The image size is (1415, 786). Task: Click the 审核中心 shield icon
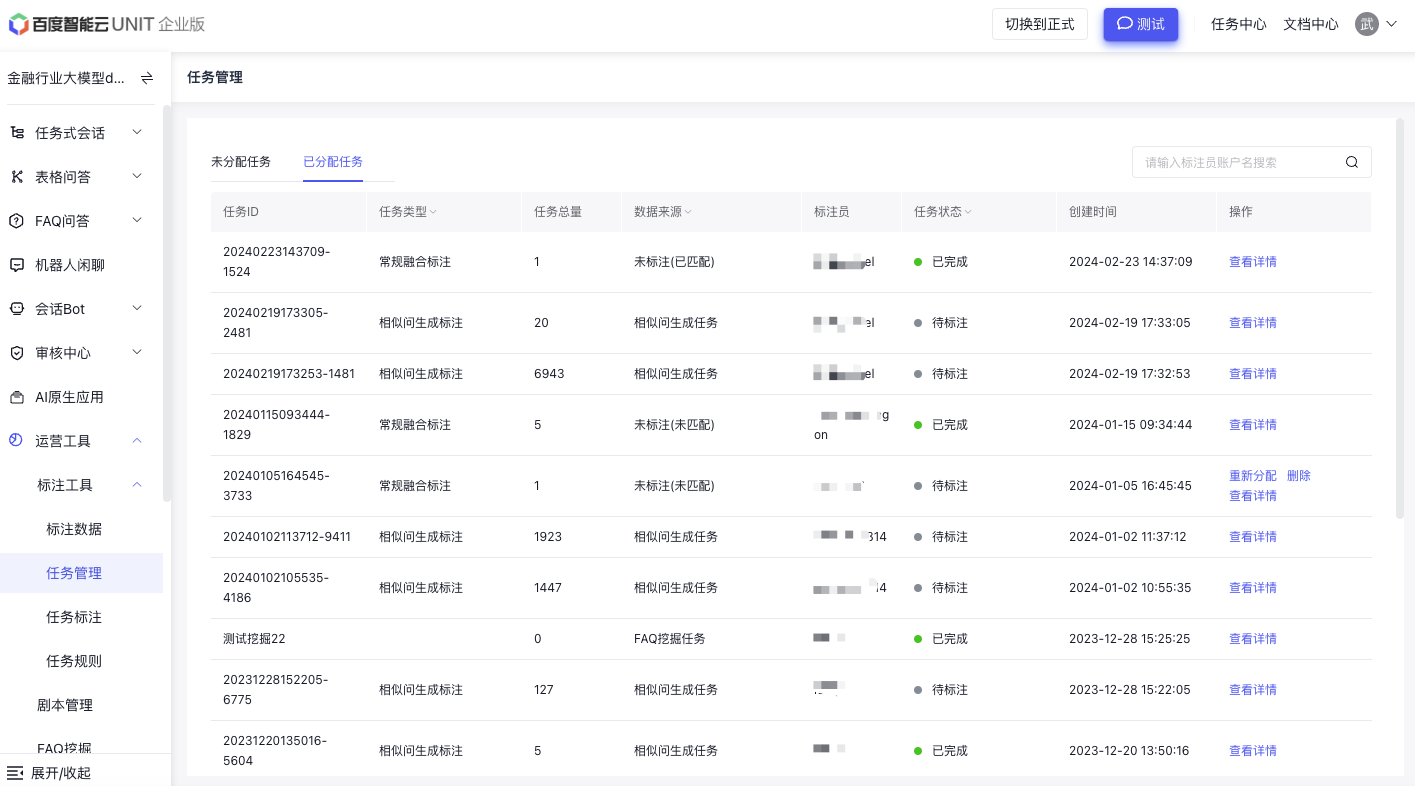pos(17,353)
